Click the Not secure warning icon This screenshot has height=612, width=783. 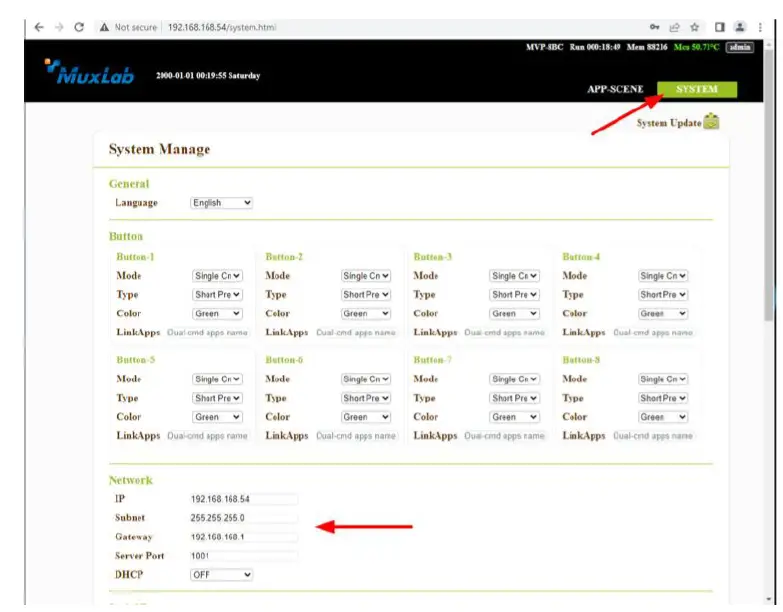[x=104, y=27]
